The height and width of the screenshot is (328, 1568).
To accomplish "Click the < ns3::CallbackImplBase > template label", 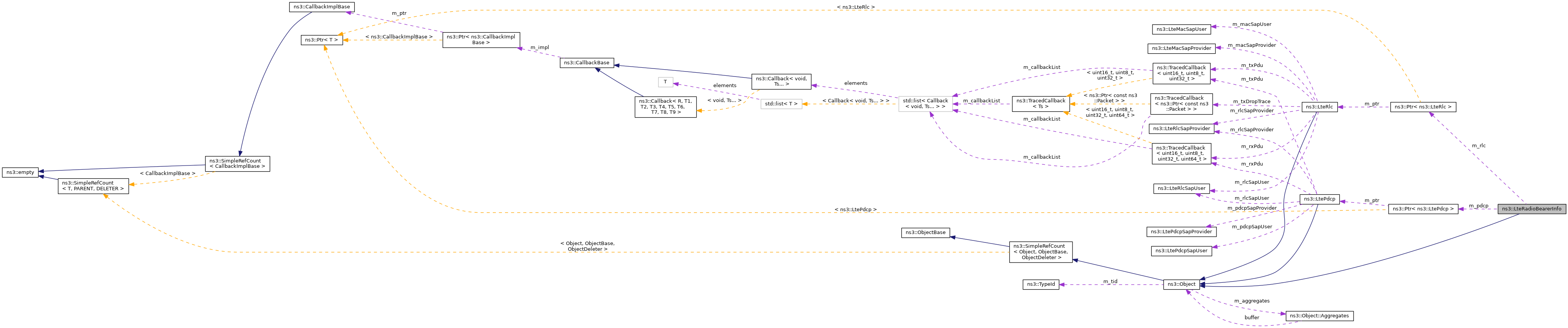I will click(x=399, y=37).
